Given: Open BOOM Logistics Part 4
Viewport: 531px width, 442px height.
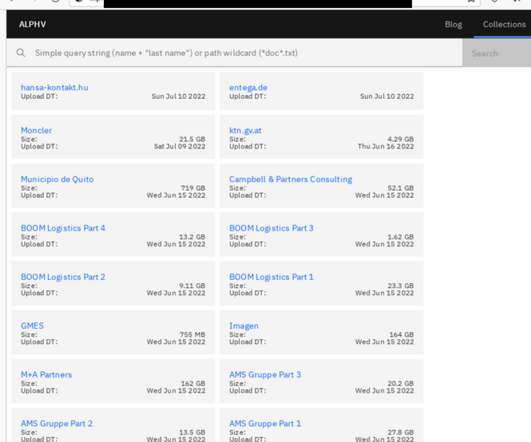Looking at the screenshot, I should [x=63, y=228].
